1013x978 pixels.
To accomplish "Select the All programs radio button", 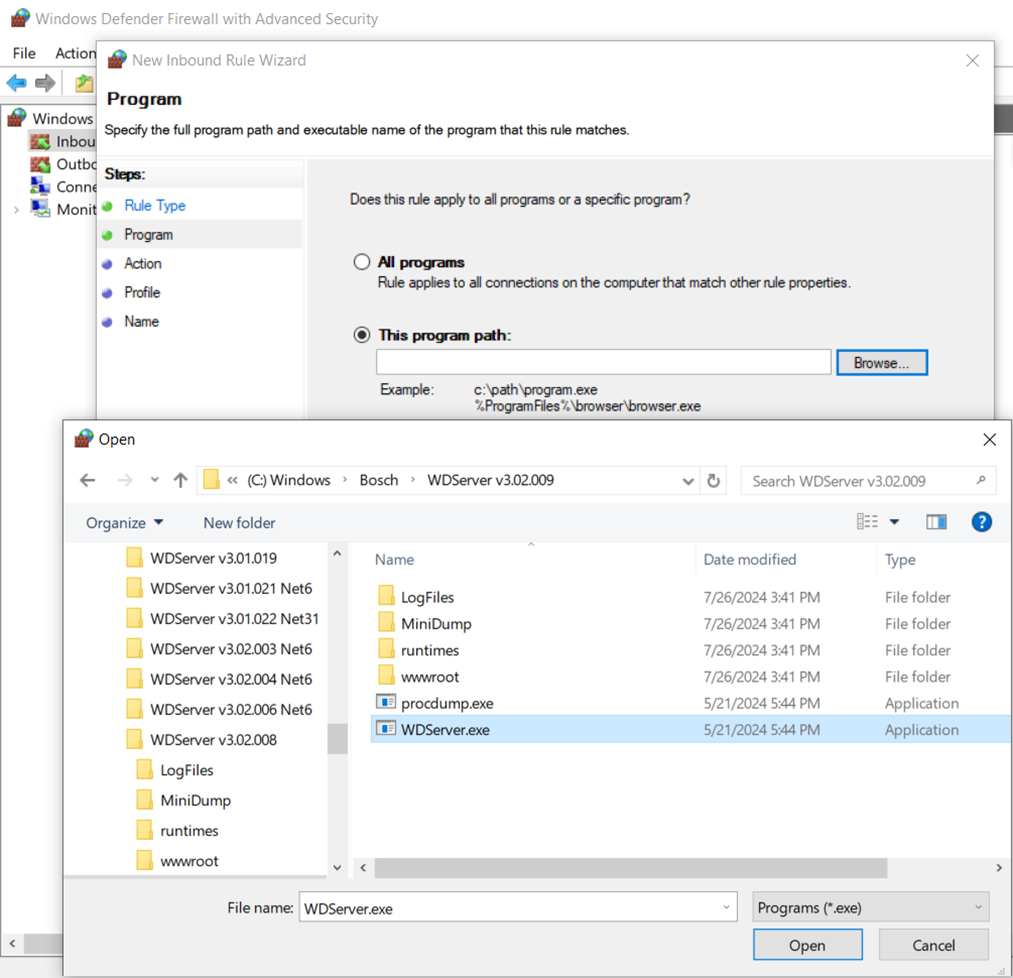I will pos(362,262).
